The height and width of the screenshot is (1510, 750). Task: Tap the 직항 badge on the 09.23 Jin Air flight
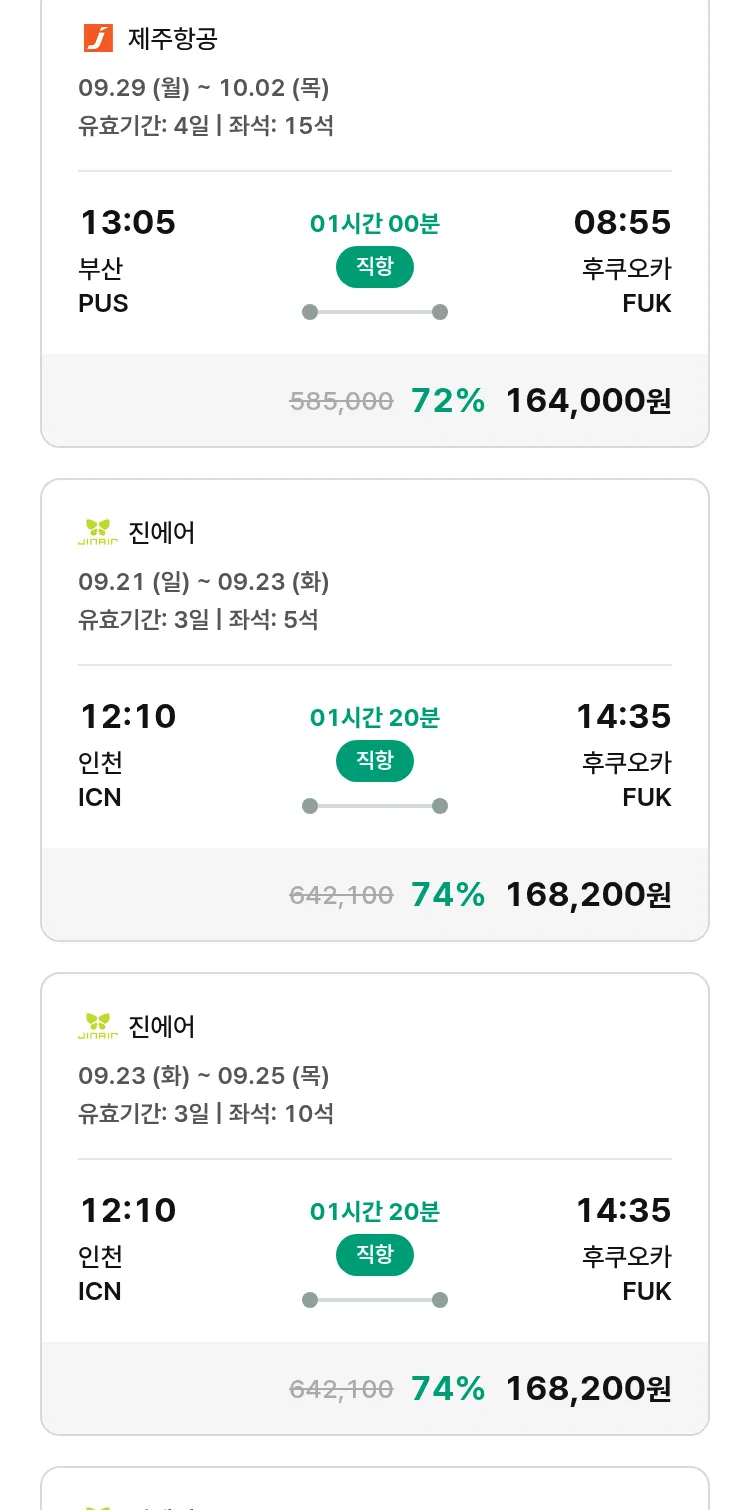pyautogui.click(x=375, y=1255)
